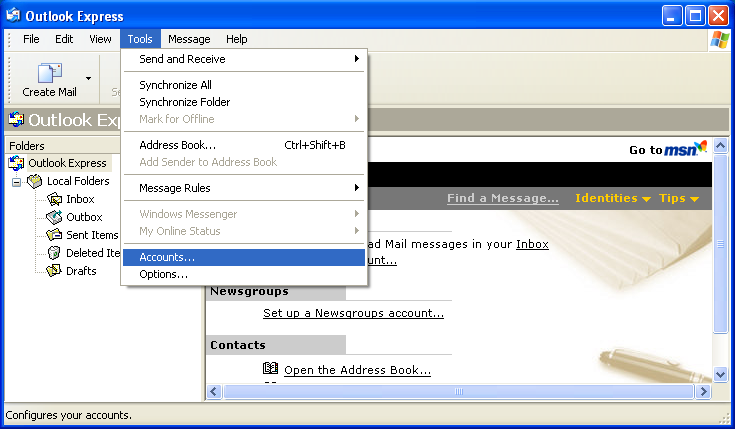Select Outlook Express root tree label
The height and width of the screenshot is (429, 735).
68,163
